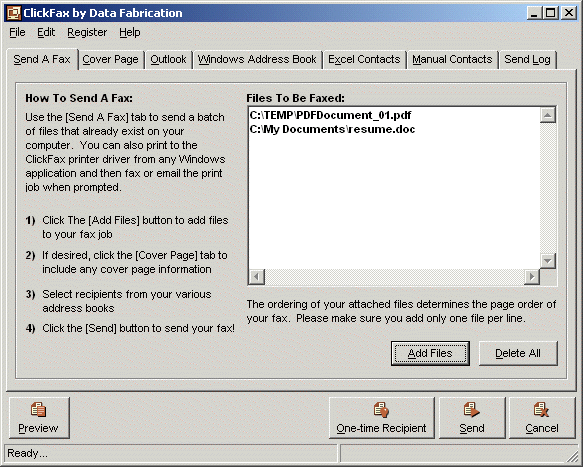Open the Help menu
The image size is (583, 467).
coord(130,32)
